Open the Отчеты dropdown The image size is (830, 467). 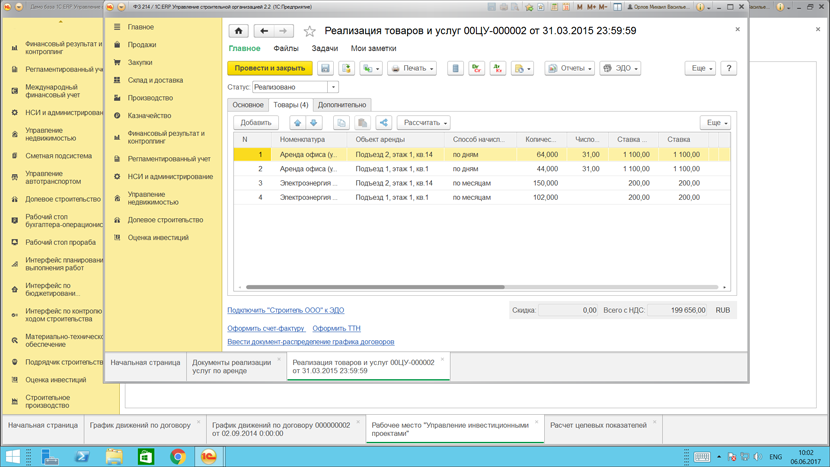[570, 68]
